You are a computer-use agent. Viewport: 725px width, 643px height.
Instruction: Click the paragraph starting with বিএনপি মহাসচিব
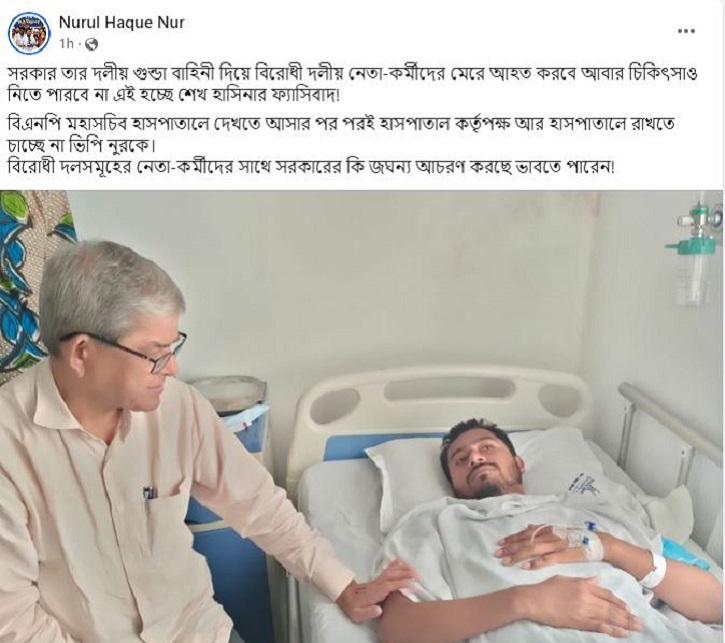[x=341, y=135]
